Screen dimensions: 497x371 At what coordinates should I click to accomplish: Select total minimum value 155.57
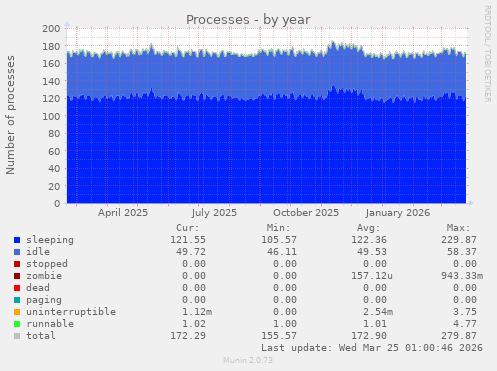tap(279, 336)
